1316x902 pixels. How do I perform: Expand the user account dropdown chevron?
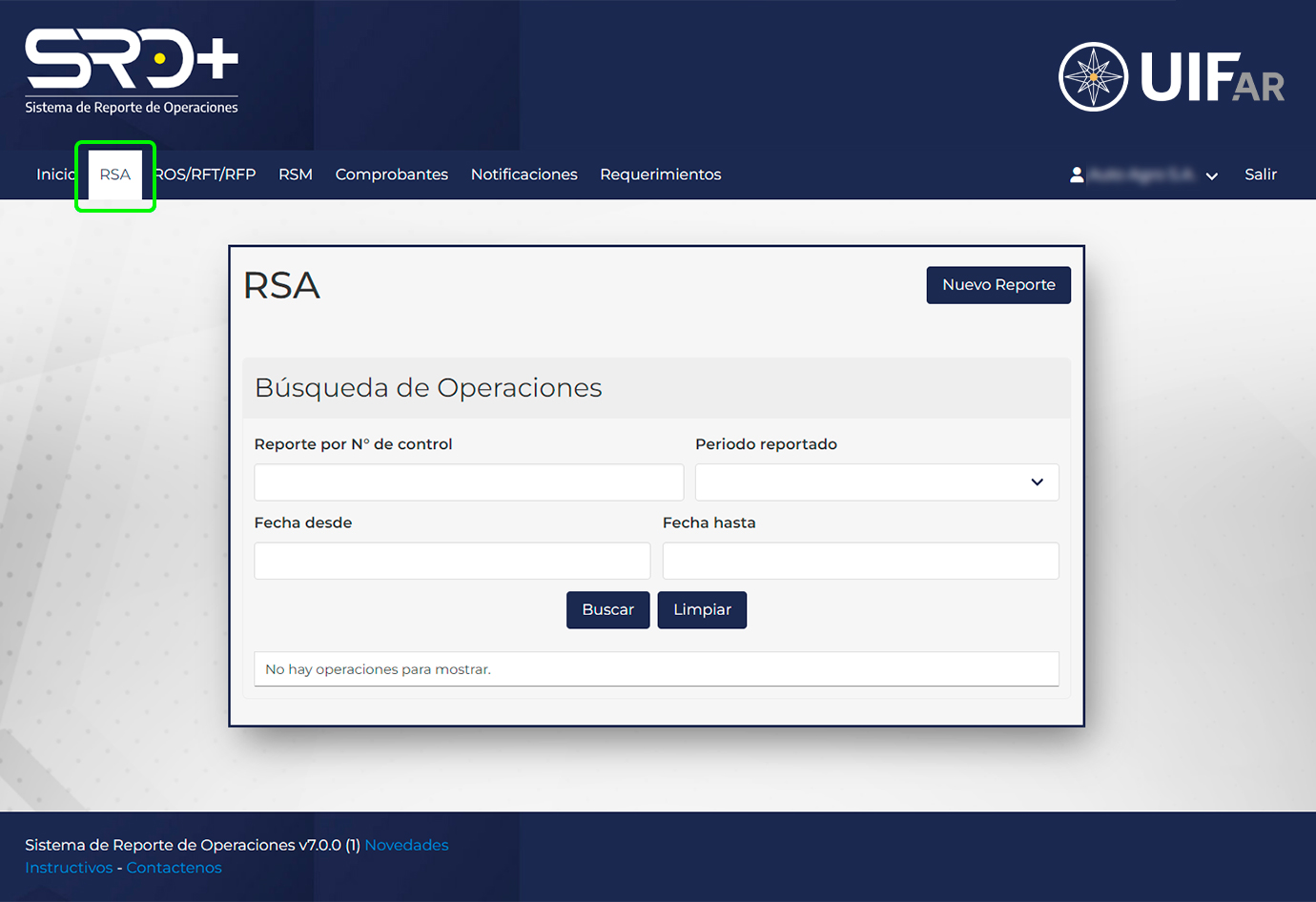[x=1211, y=175]
